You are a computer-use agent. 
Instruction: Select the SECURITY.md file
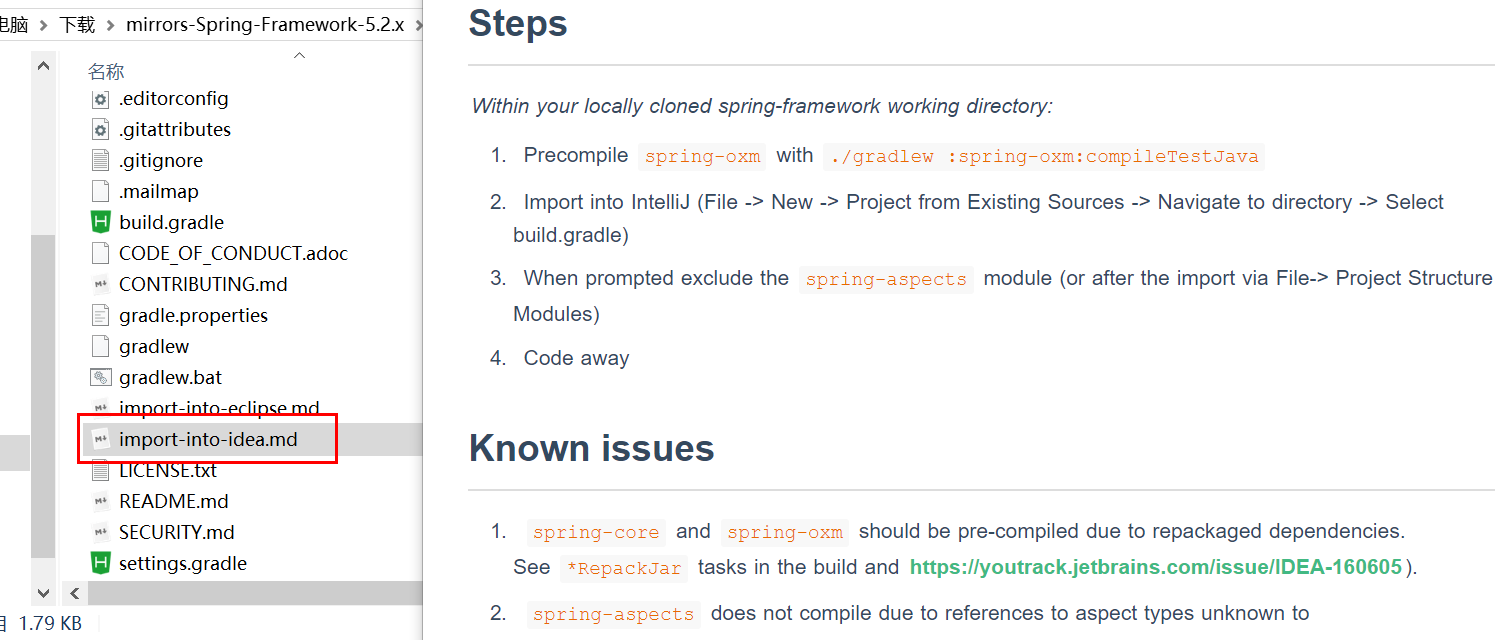pyautogui.click(x=176, y=532)
